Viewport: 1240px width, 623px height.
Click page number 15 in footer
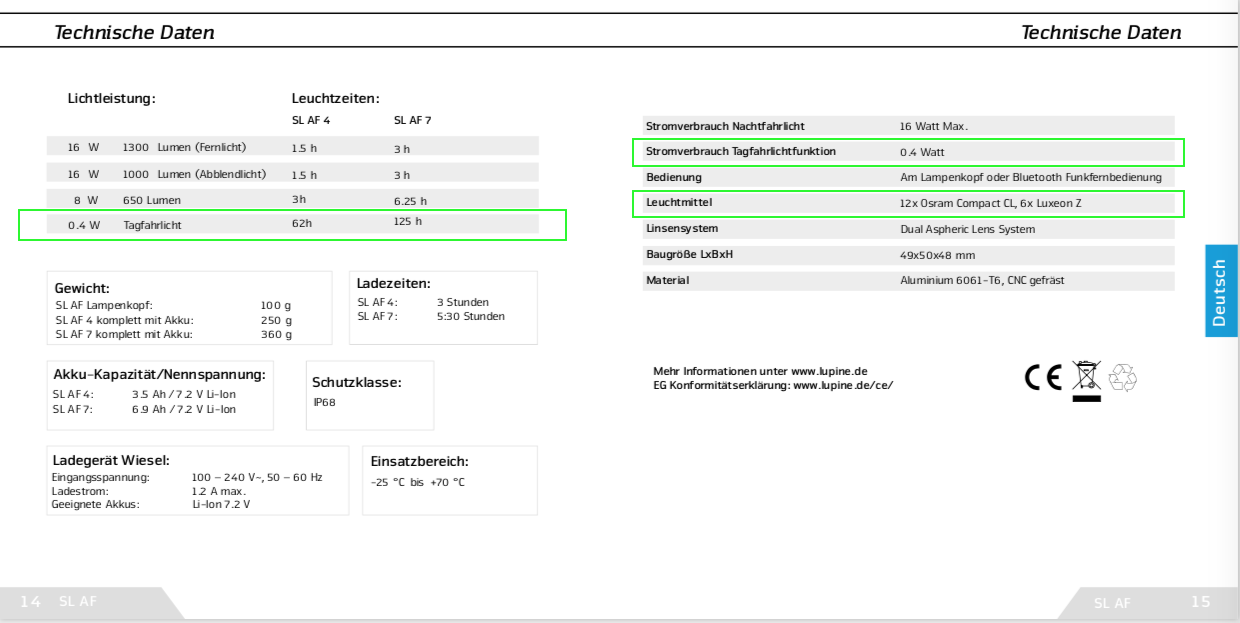pyautogui.click(x=1200, y=601)
